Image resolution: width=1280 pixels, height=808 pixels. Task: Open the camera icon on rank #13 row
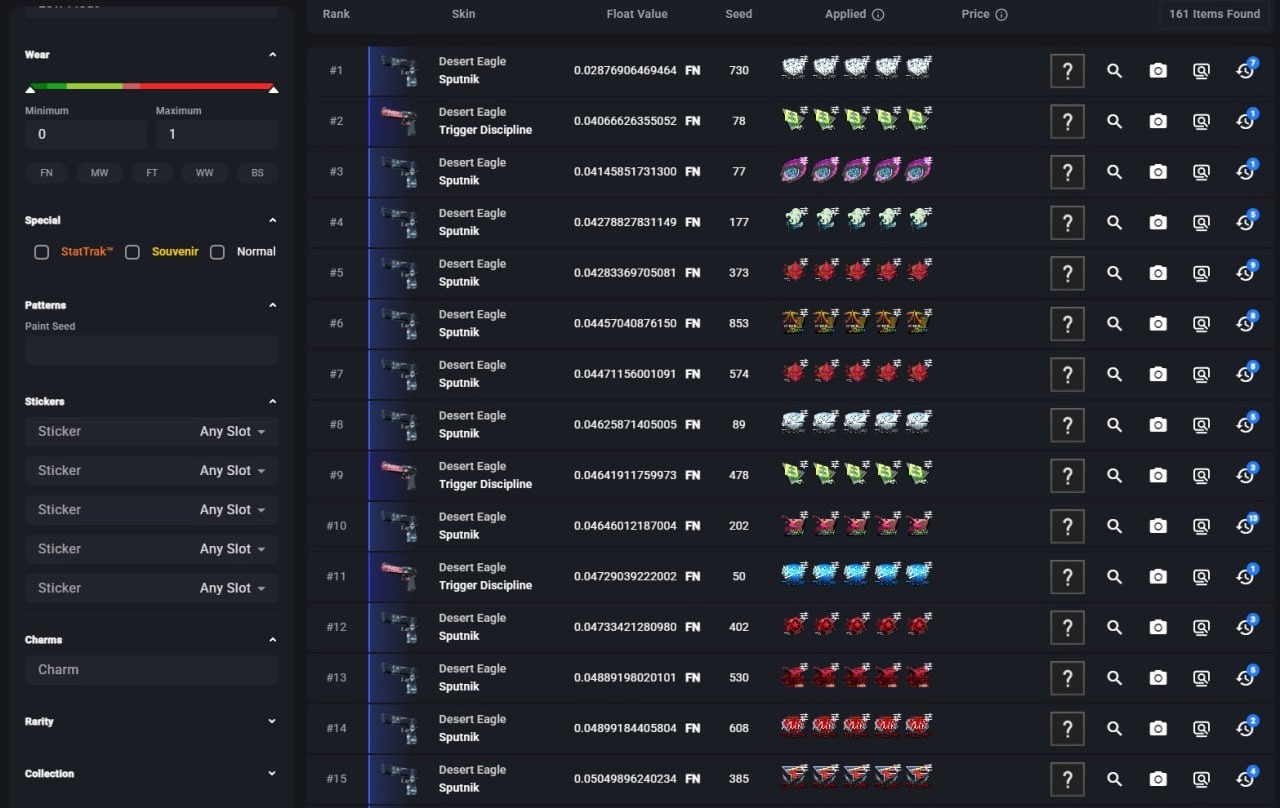tap(1158, 678)
